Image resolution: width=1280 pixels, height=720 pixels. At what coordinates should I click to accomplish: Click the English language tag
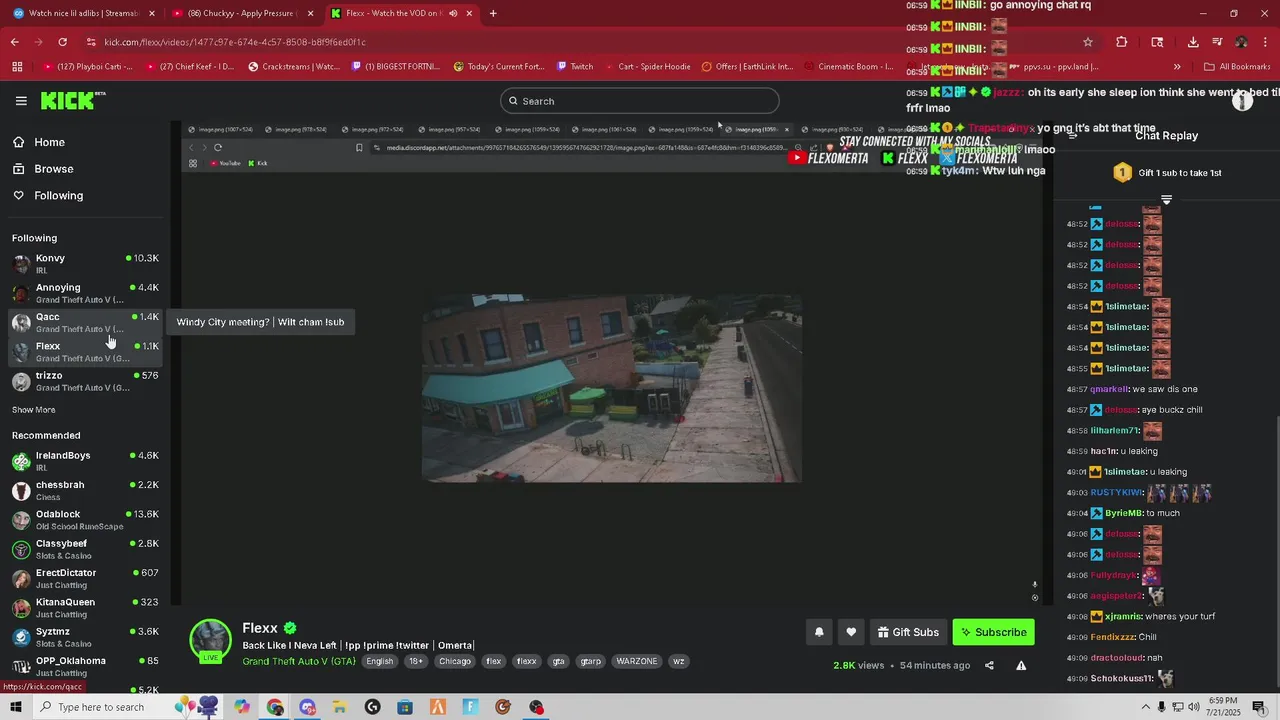coord(380,661)
